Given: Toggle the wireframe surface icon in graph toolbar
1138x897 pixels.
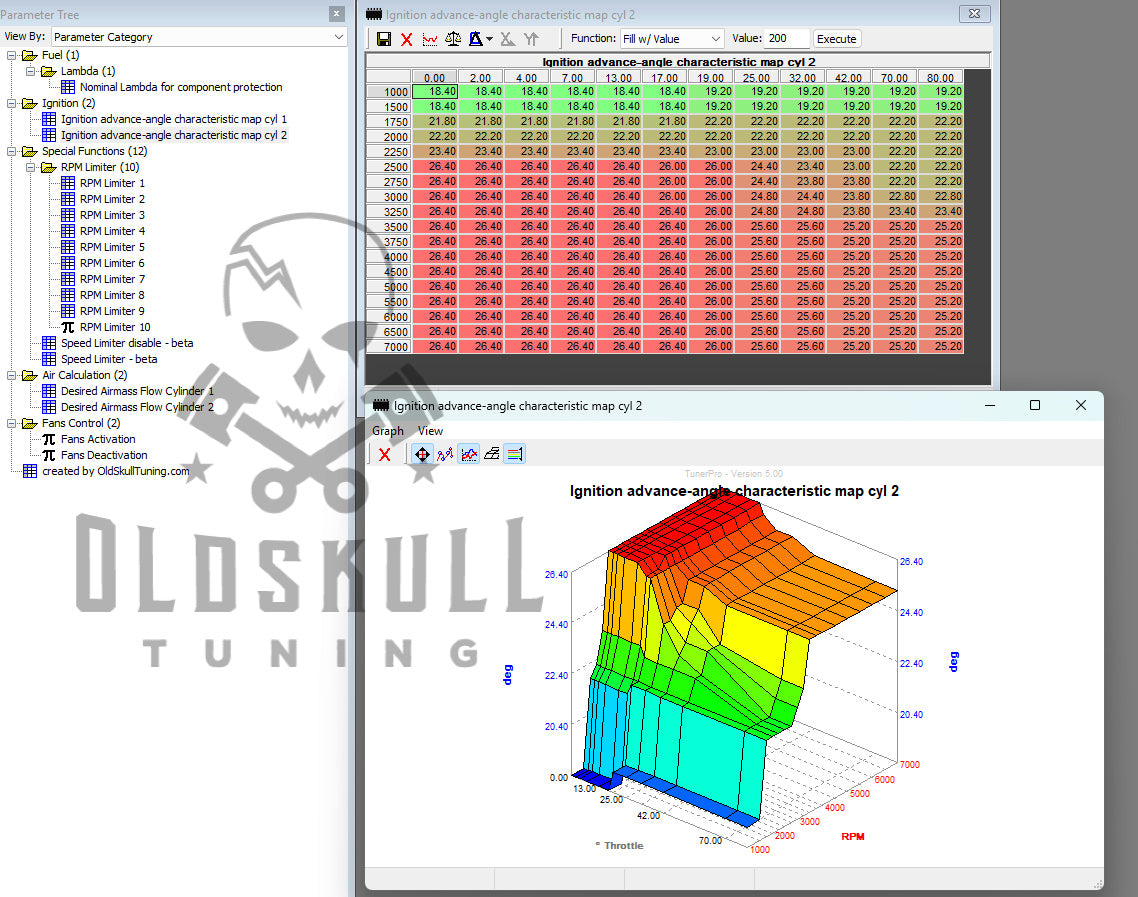Looking at the screenshot, I should pyautogui.click(x=492, y=454).
